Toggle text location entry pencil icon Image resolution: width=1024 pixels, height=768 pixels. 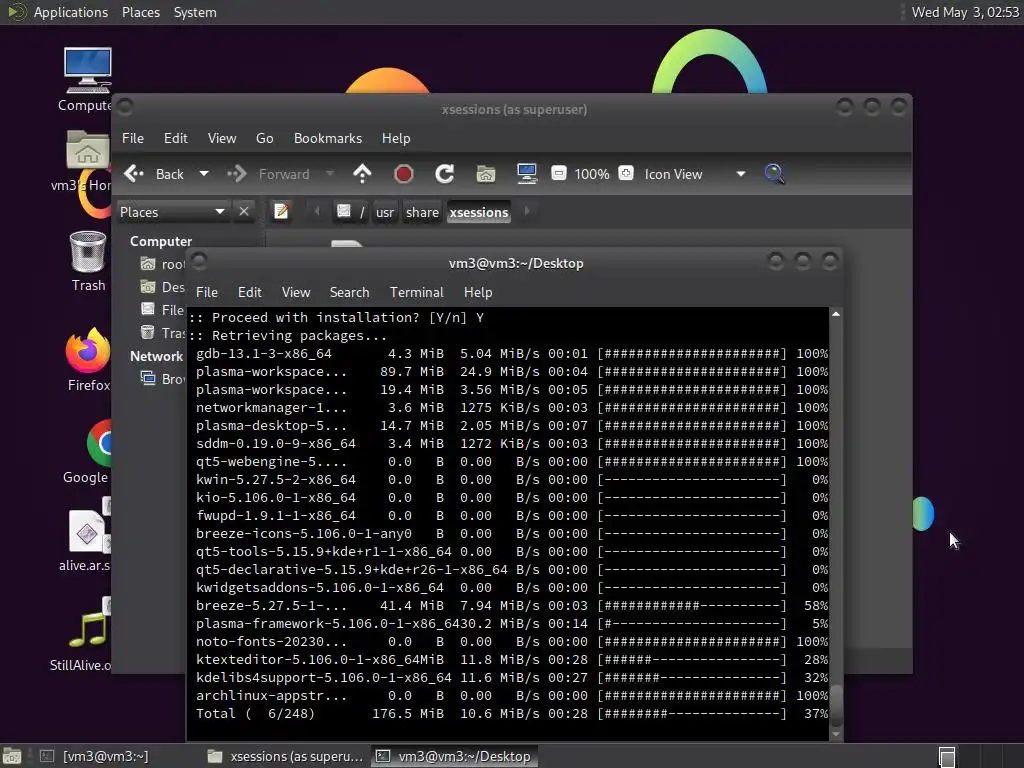[281, 212]
